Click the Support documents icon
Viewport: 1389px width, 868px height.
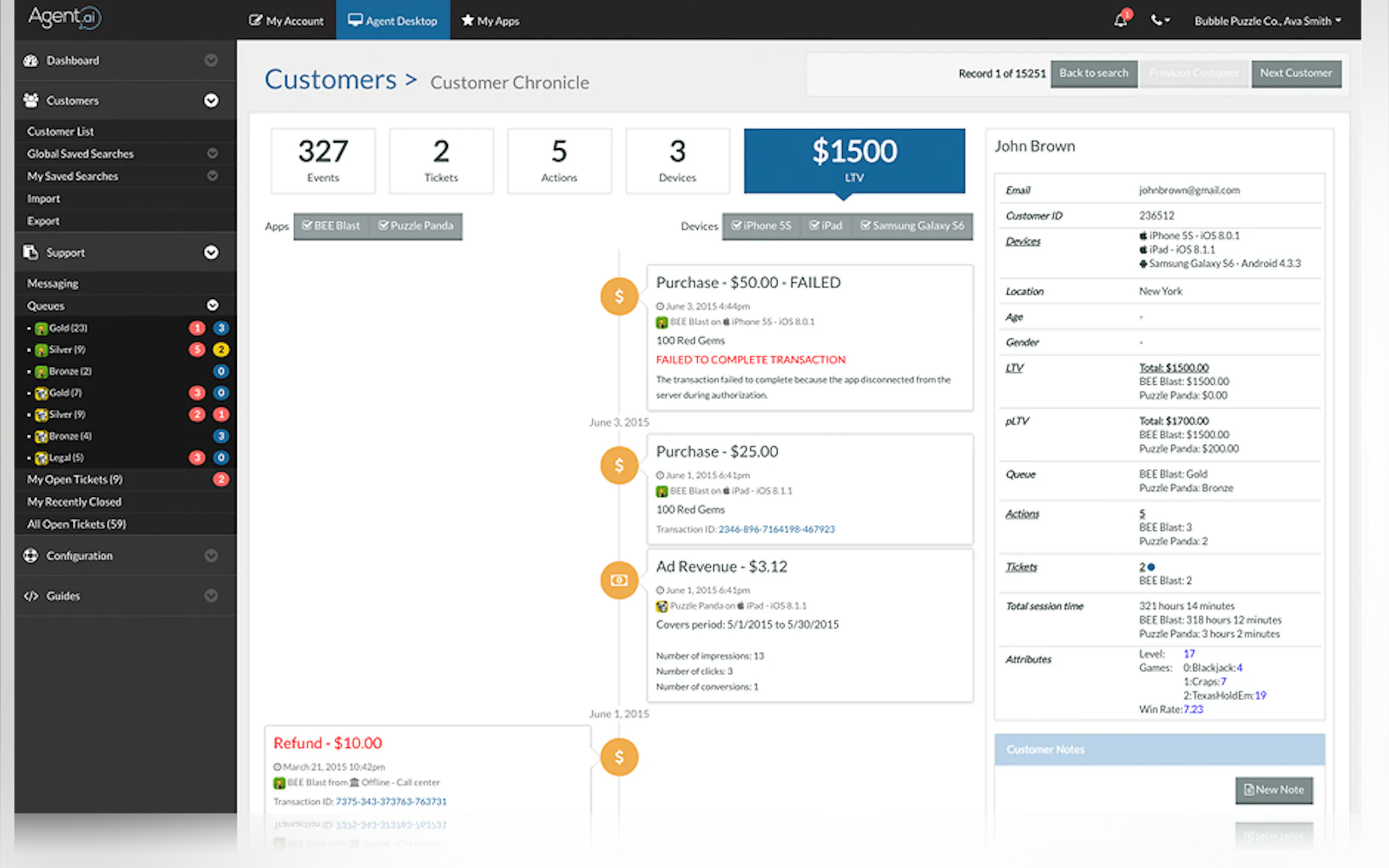click(31, 253)
